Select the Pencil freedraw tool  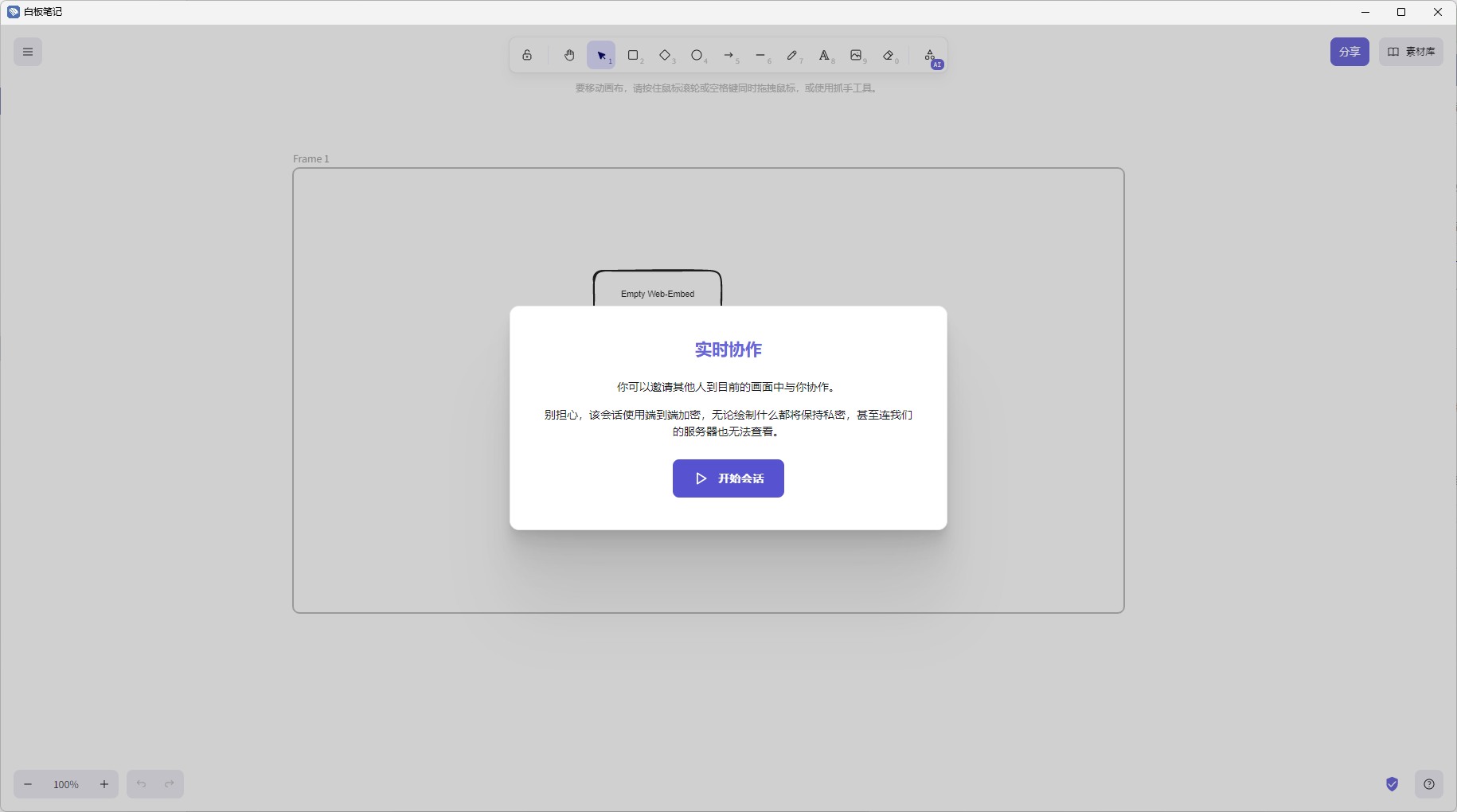coord(792,55)
